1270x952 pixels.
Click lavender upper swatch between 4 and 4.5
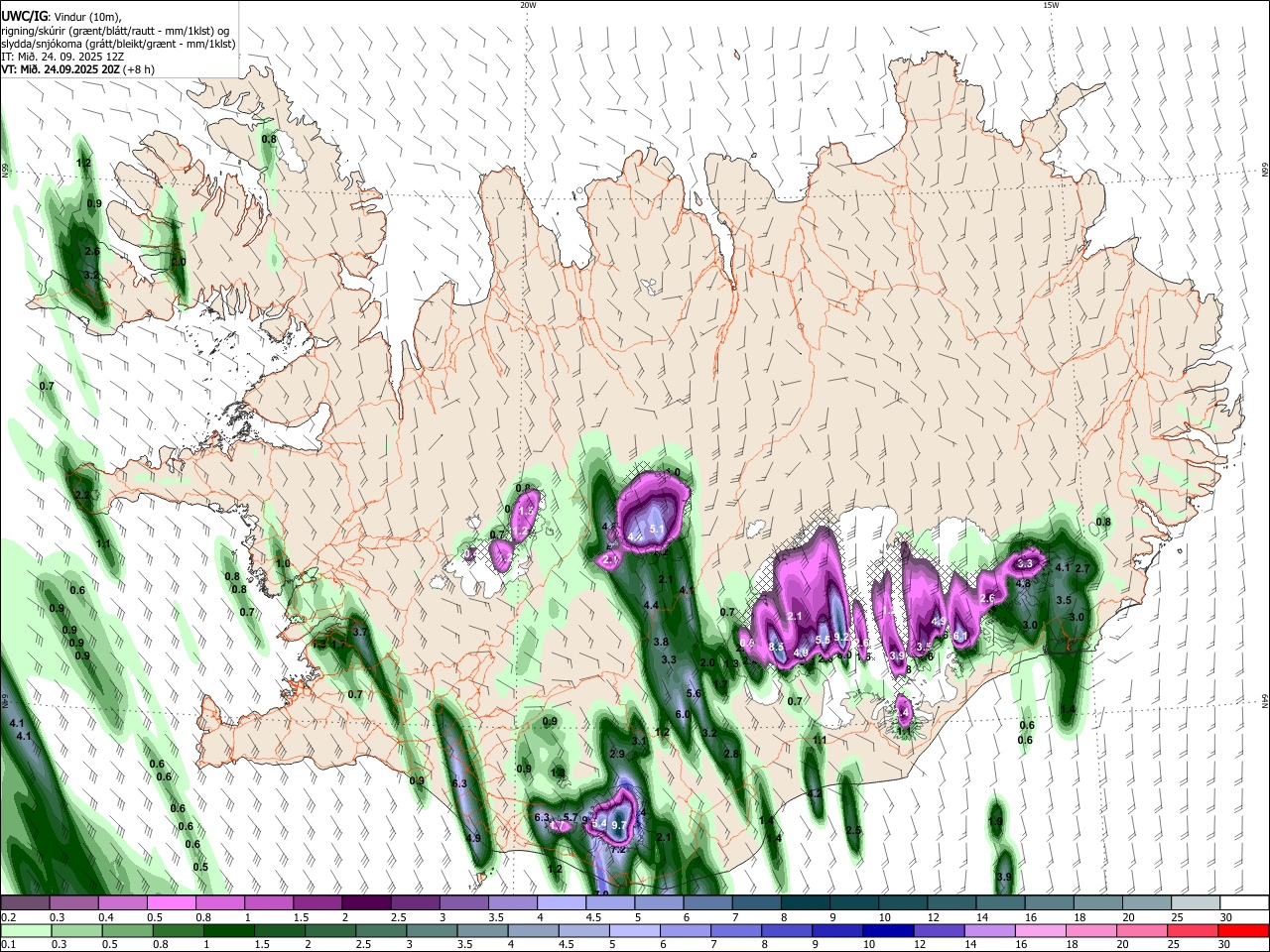point(562,902)
